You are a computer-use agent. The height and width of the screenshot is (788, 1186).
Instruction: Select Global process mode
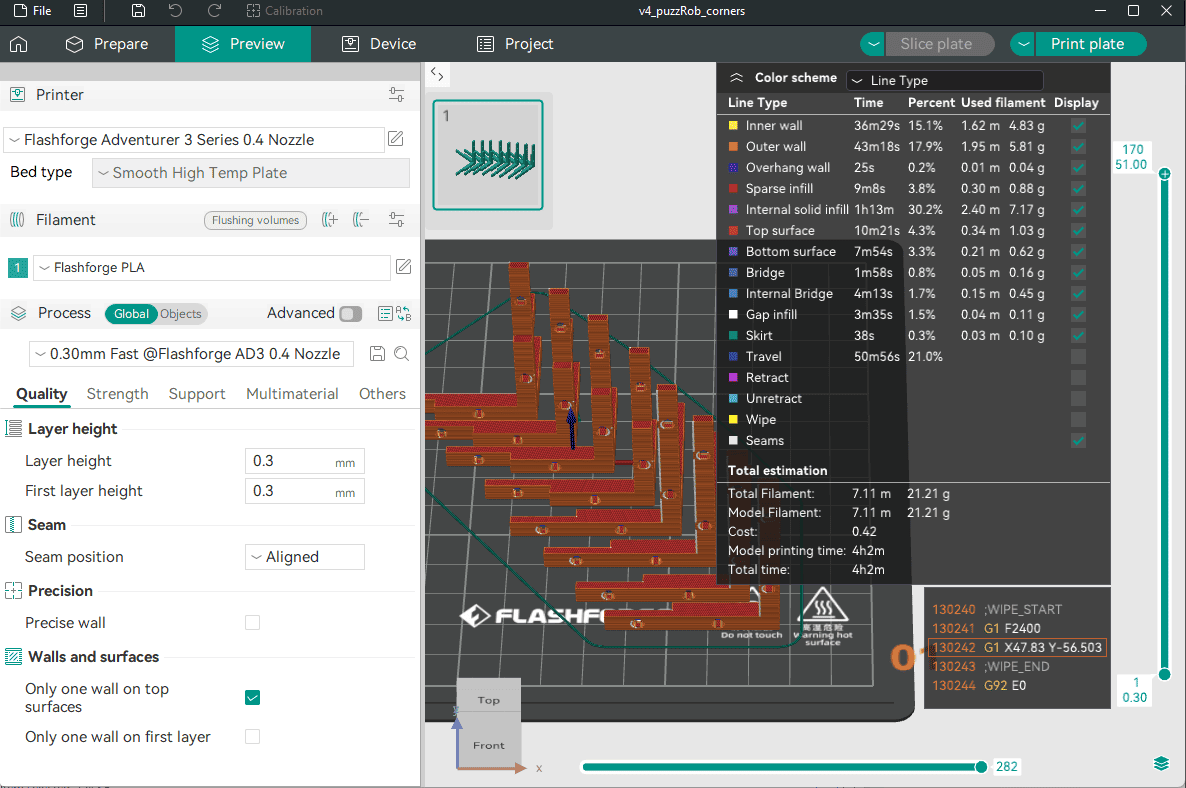point(131,314)
